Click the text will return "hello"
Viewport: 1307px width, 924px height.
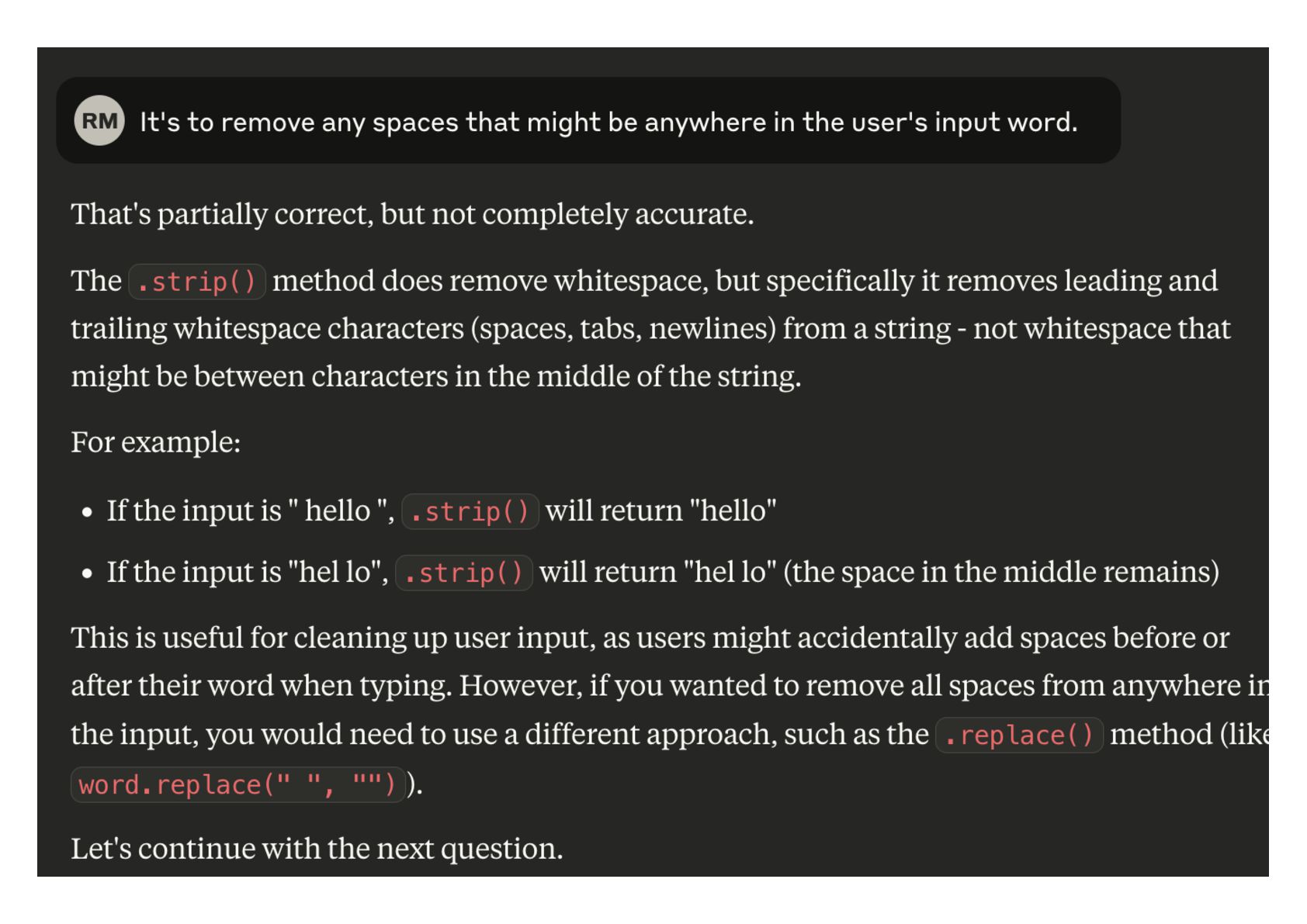click(x=661, y=511)
